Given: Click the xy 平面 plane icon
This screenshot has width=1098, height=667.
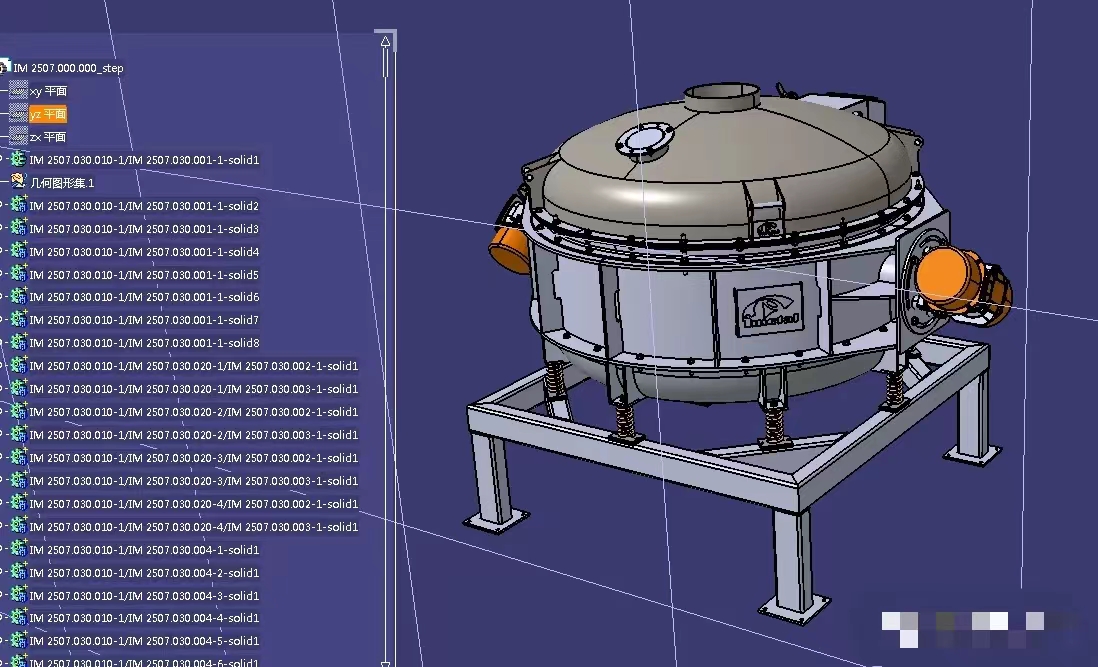Looking at the screenshot, I should pos(18,90).
